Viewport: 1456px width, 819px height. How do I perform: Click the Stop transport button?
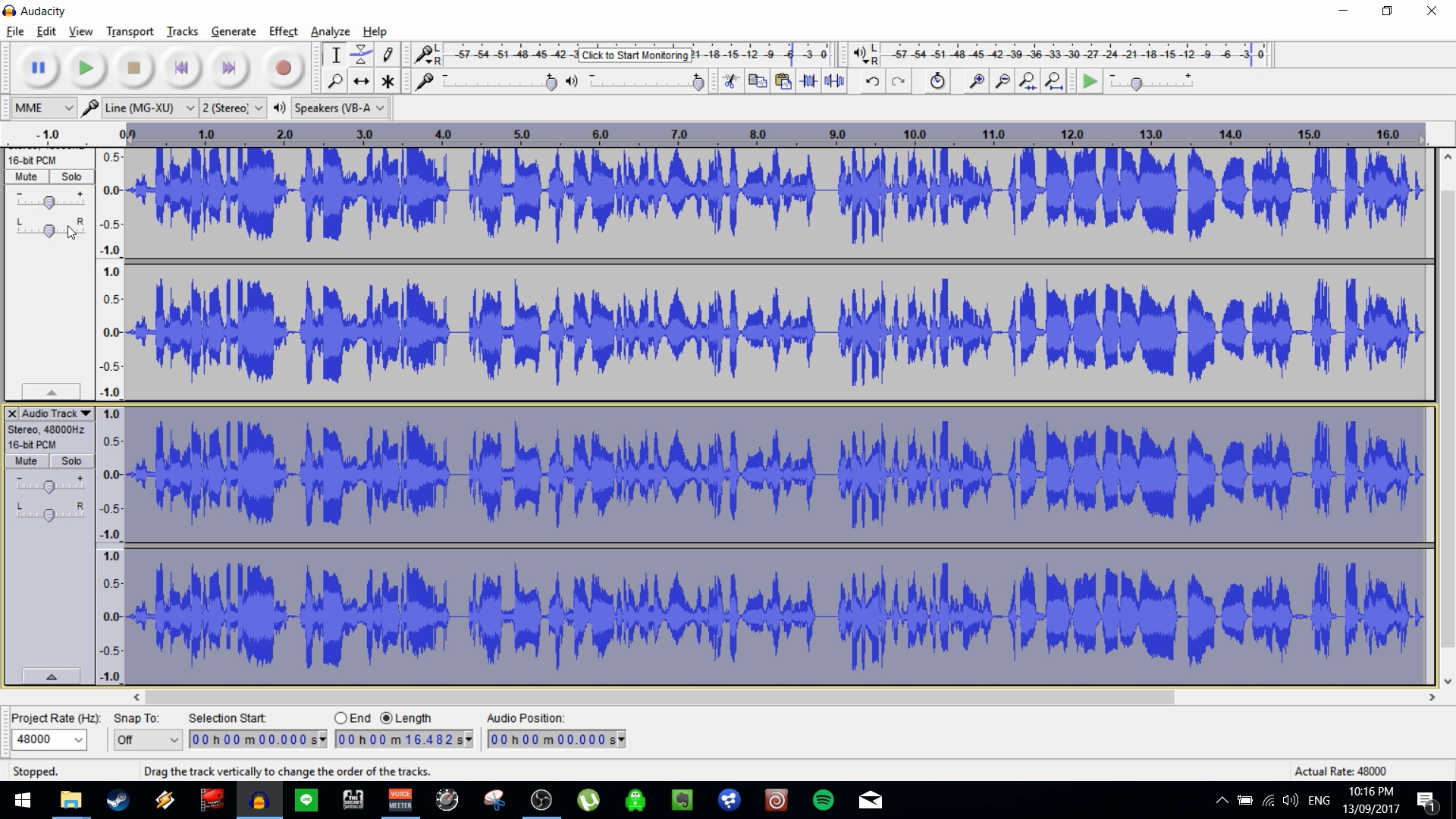pyautogui.click(x=133, y=68)
